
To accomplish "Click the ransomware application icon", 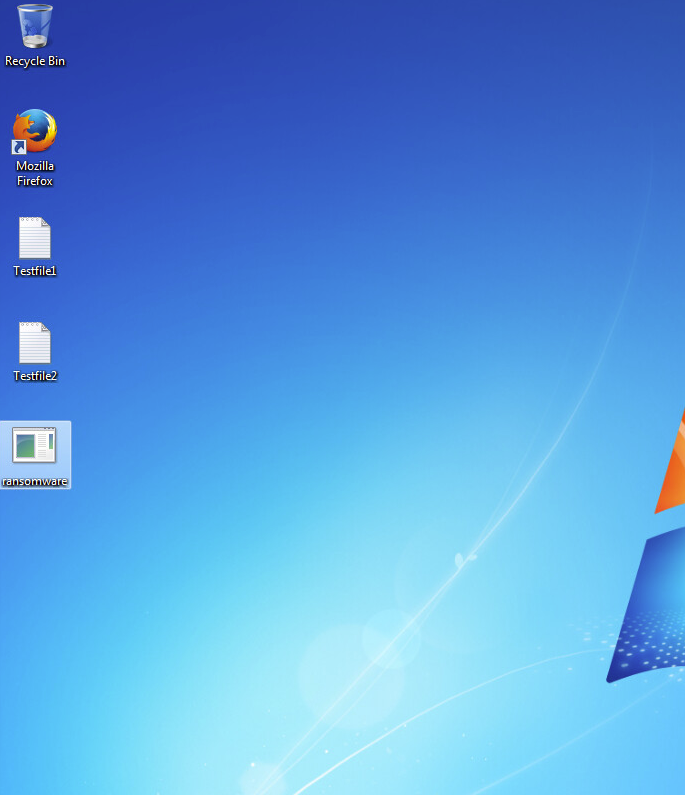I will (x=35, y=455).
